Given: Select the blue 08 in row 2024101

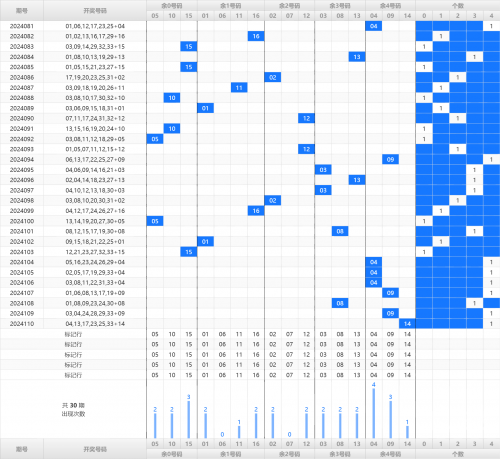Looking at the screenshot, I should coord(340,231).
